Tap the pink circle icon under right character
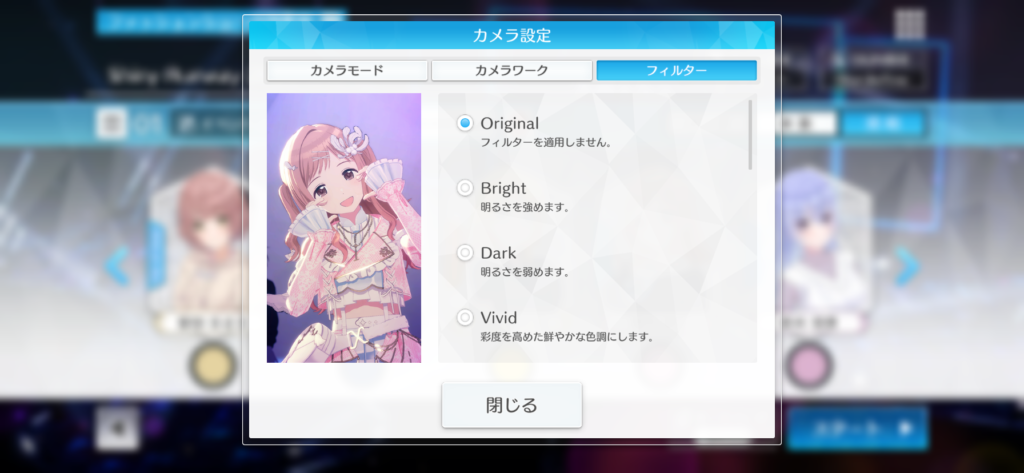1024x473 pixels. (808, 366)
